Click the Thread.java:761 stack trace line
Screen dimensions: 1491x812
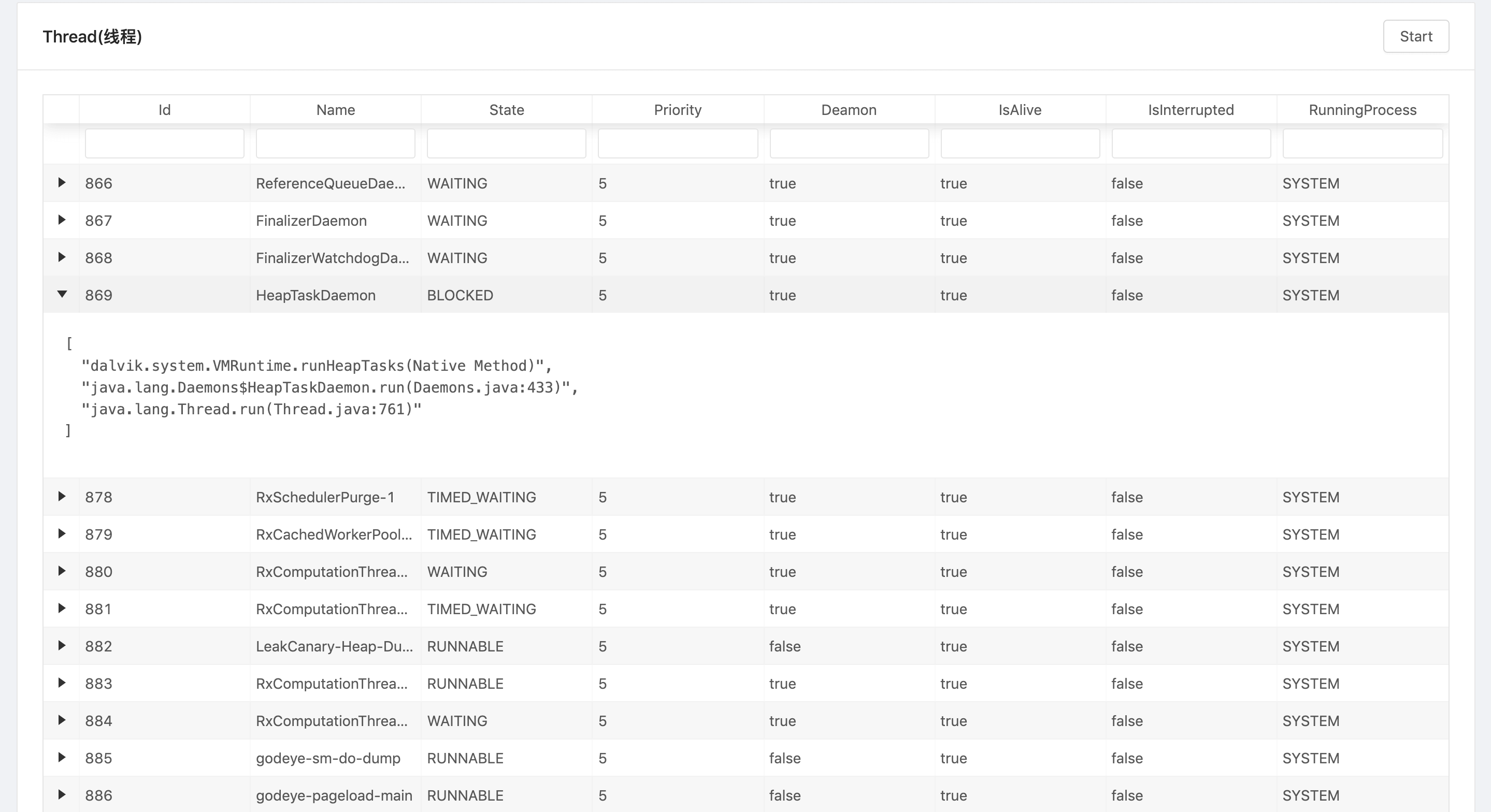pos(251,409)
